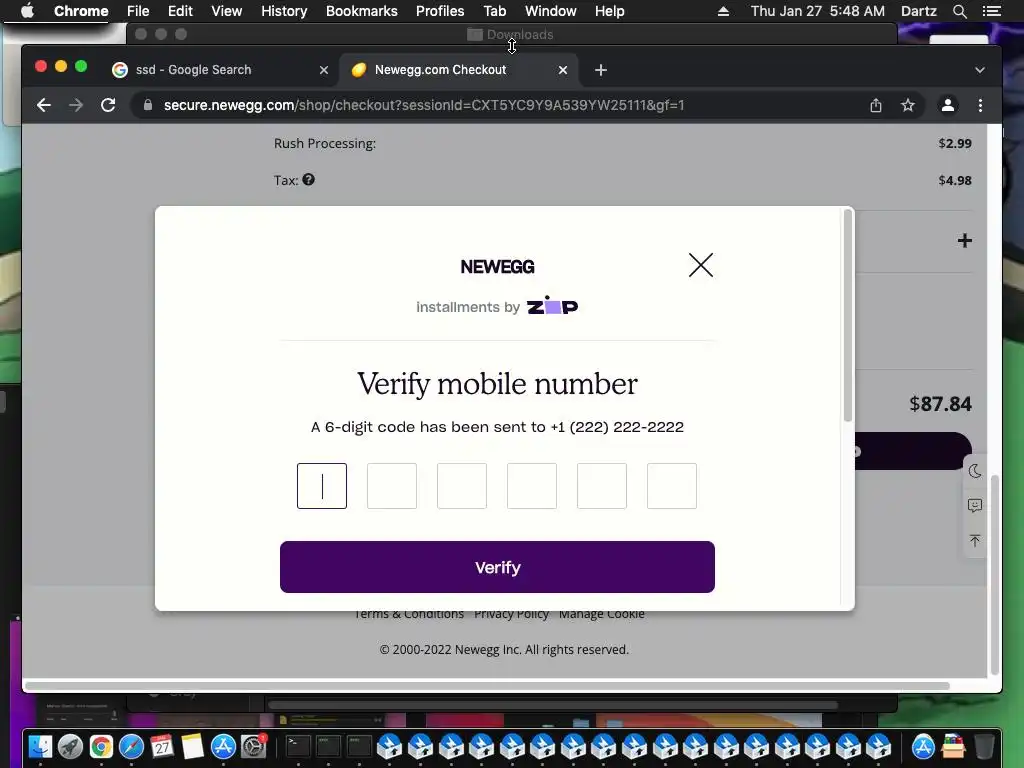Expand the plus sign section in order summary
Viewport: 1024px width, 768px height.
(965, 240)
